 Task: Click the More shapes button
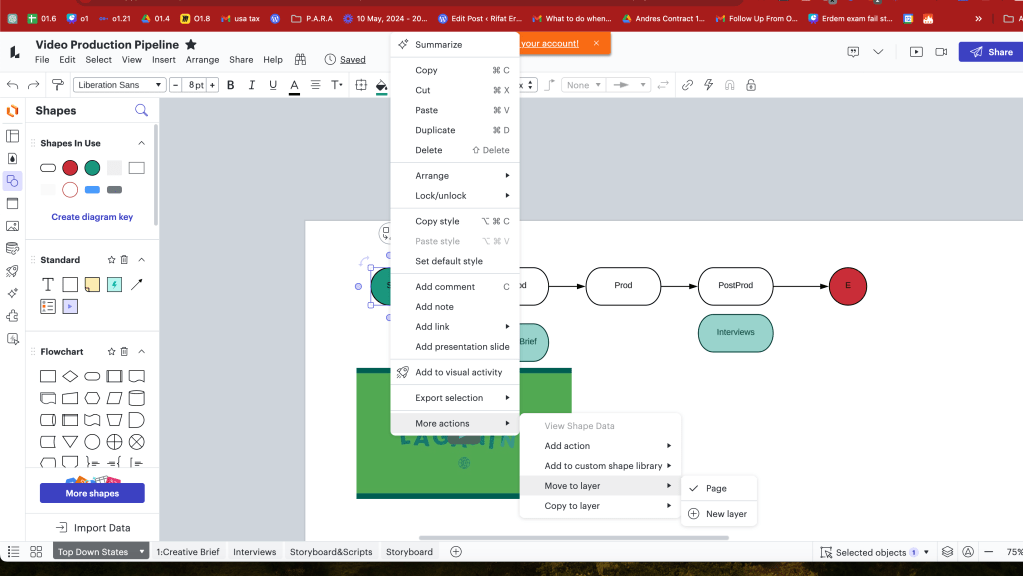(92, 493)
